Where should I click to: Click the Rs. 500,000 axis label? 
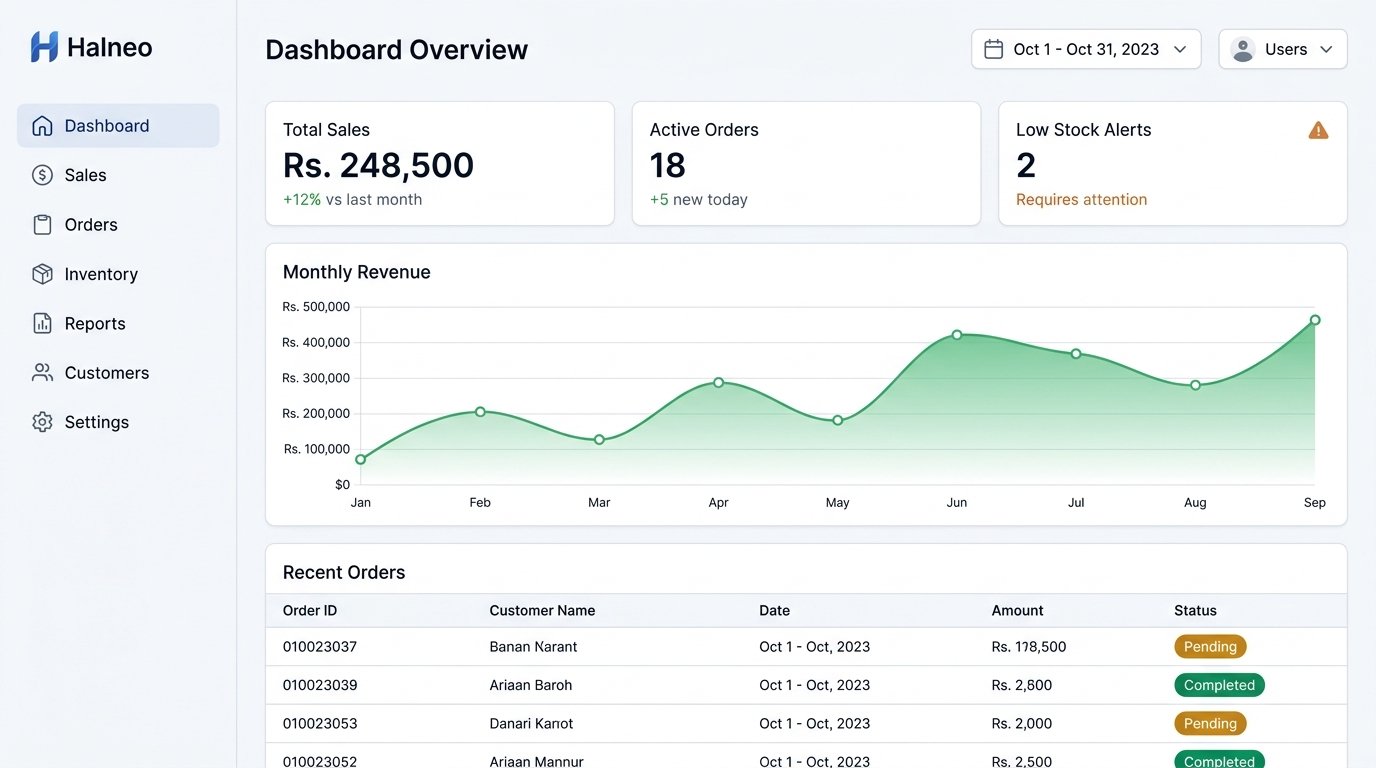pos(316,307)
